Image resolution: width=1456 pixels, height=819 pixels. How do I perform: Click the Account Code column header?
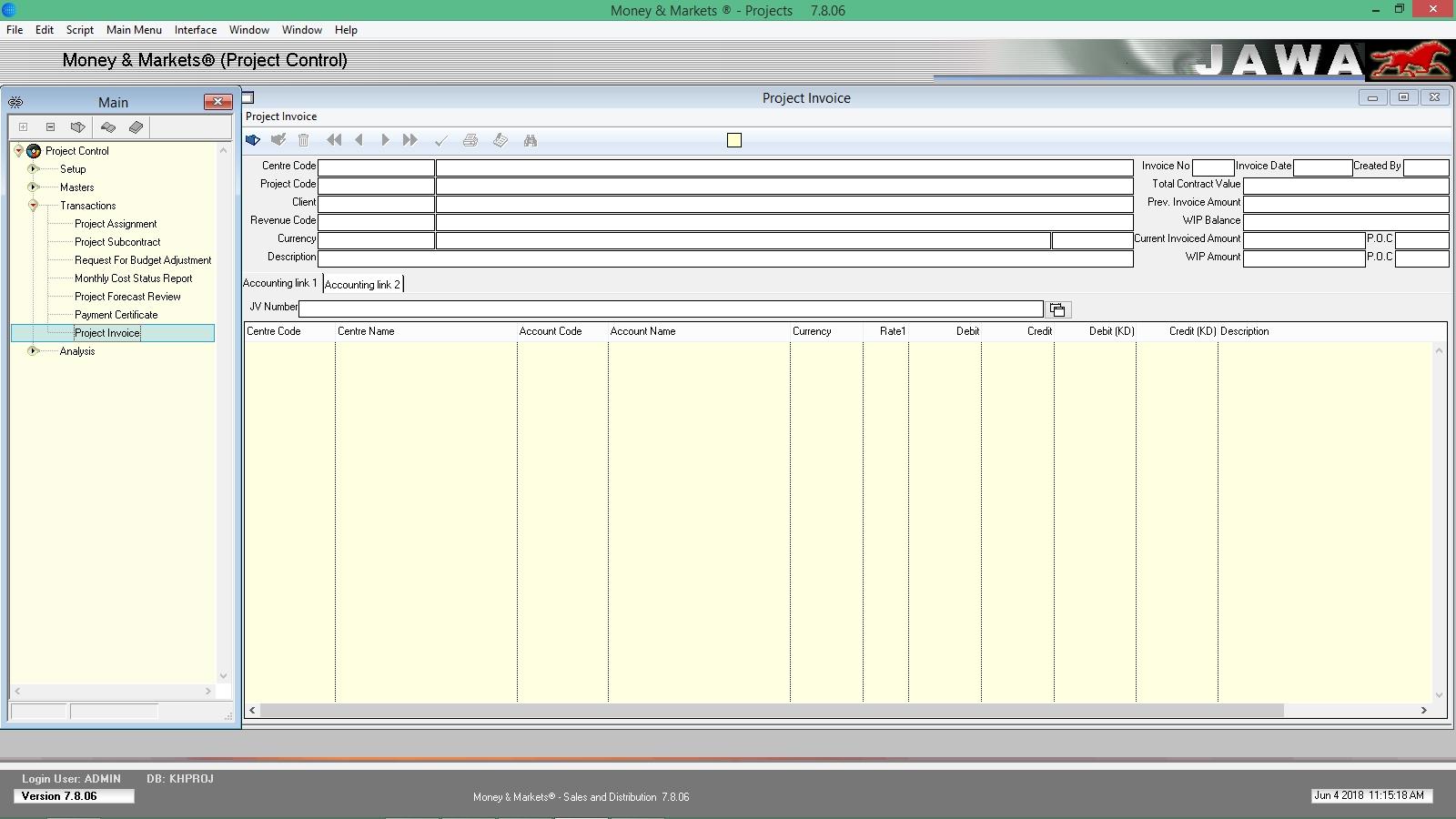point(562,331)
